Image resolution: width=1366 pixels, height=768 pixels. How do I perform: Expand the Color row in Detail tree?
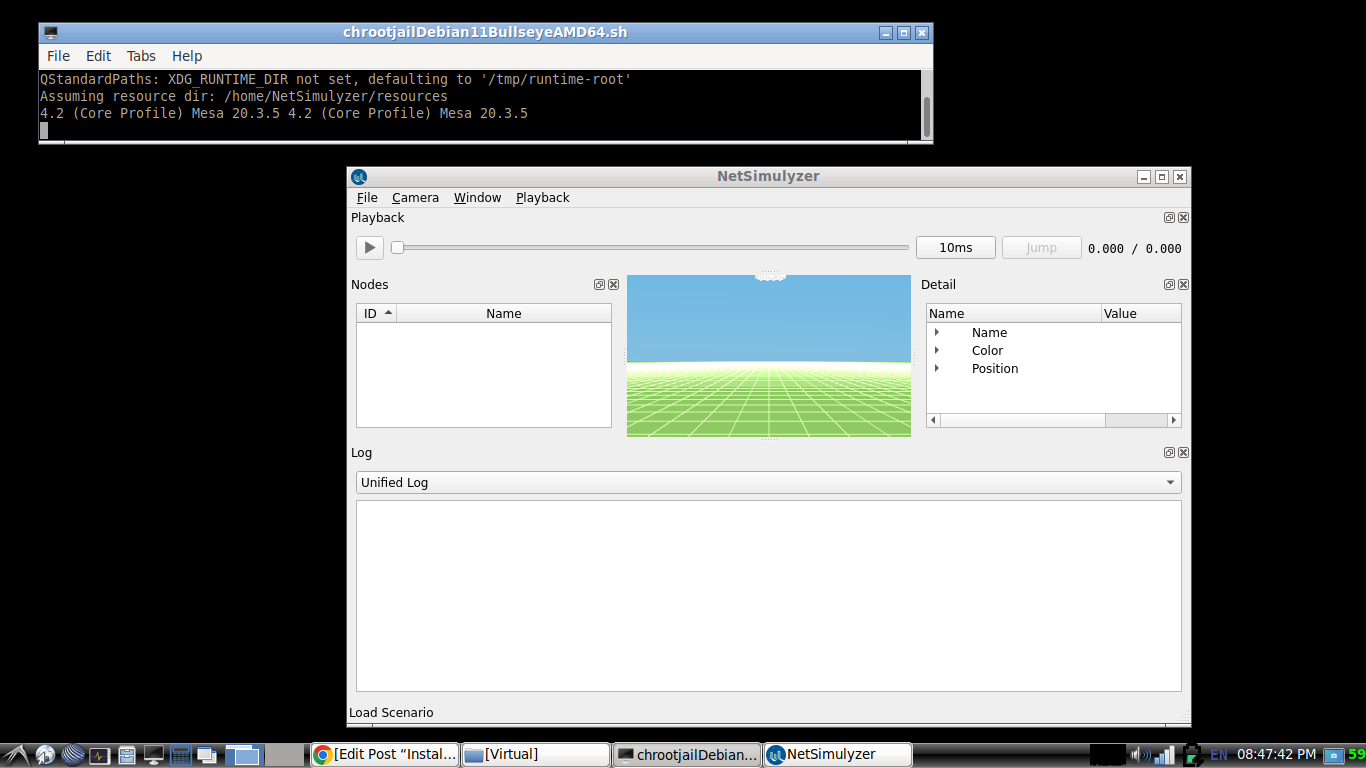(937, 350)
